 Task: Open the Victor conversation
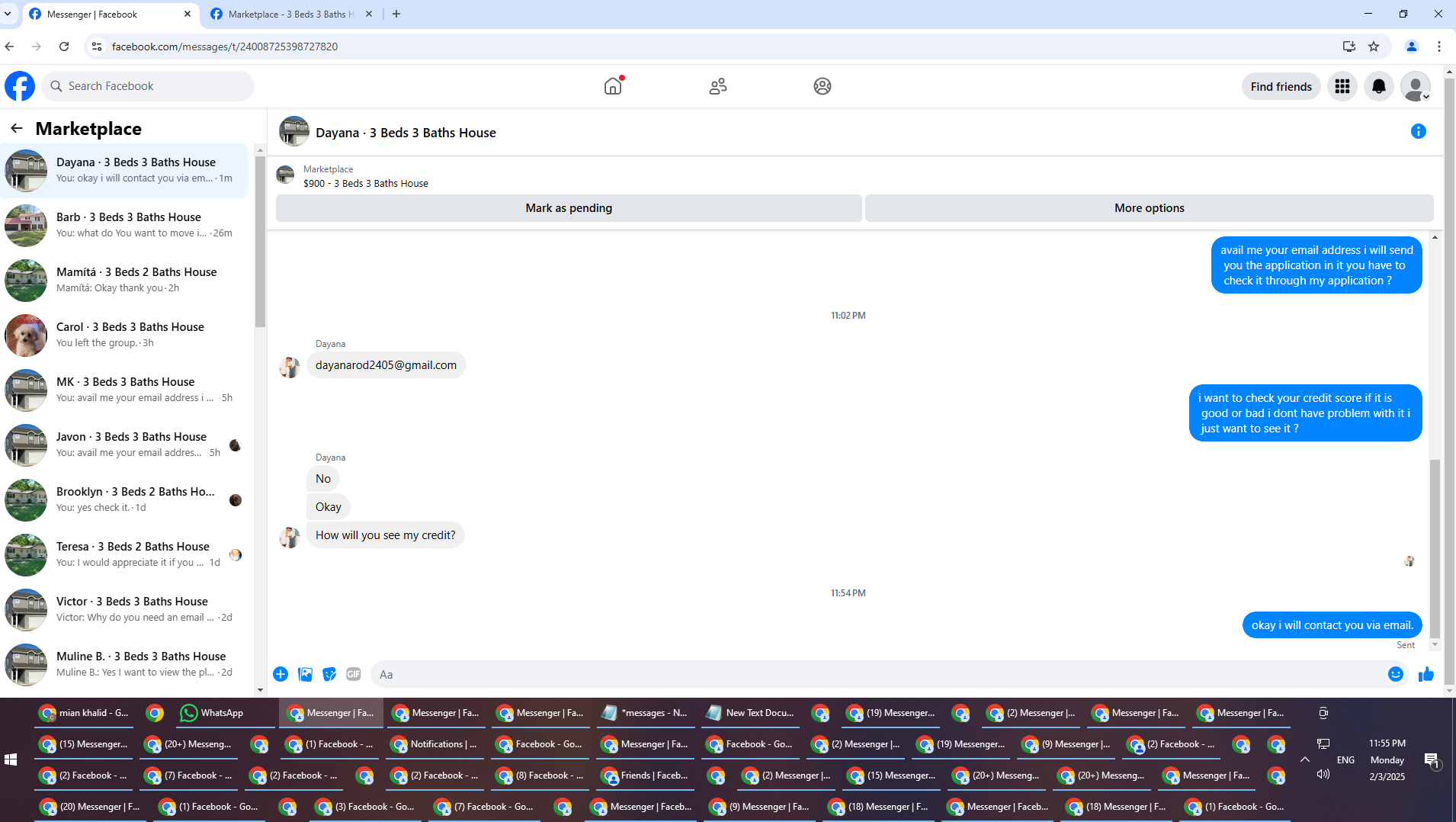(x=124, y=609)
